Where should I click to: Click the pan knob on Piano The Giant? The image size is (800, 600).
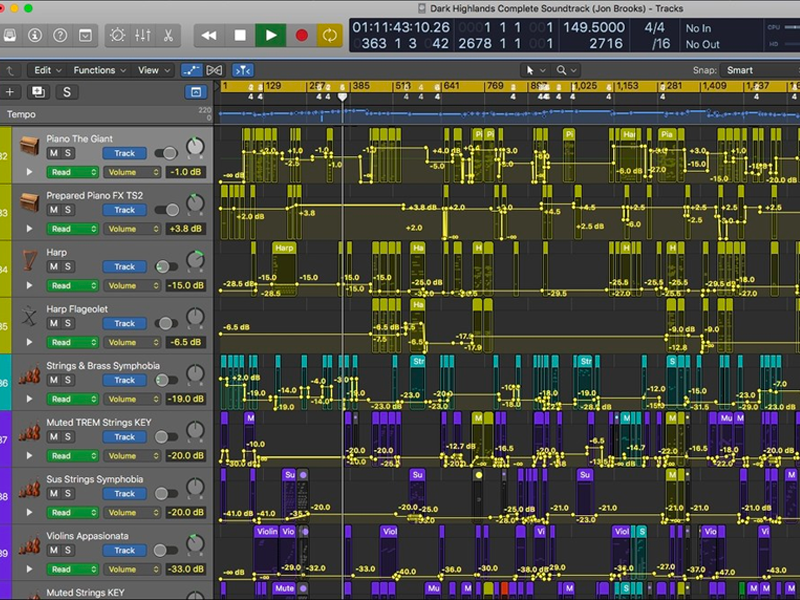pyautogui.click(x=195, y=148)
